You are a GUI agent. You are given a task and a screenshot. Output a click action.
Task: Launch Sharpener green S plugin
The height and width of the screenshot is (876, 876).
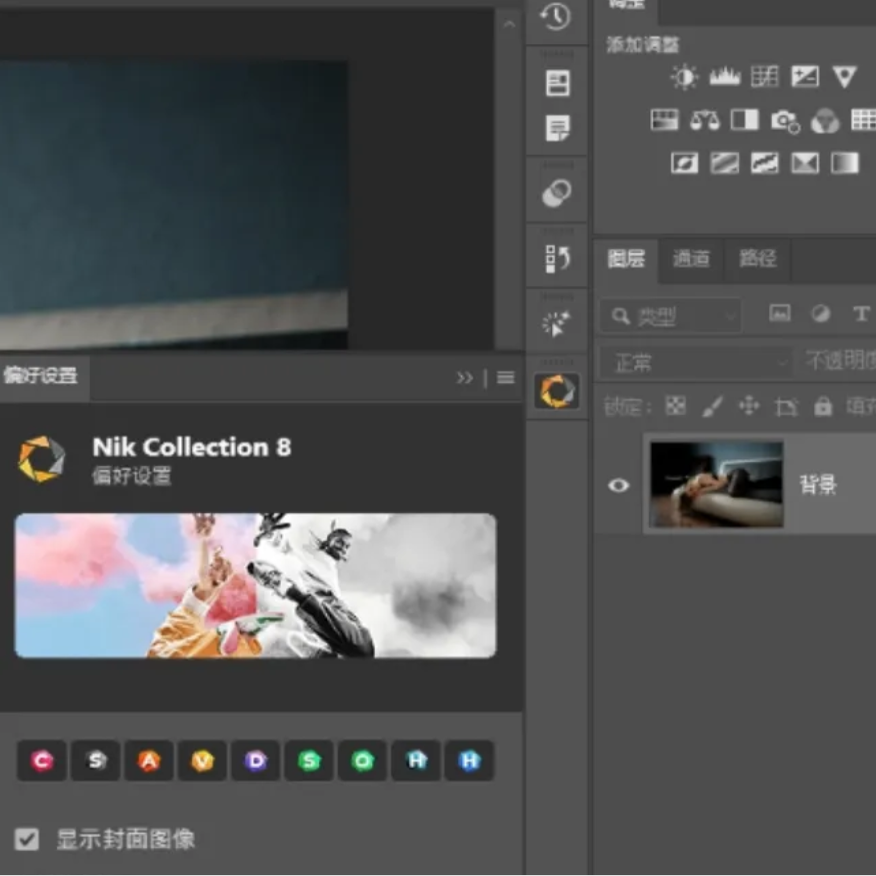coord(309,760)
